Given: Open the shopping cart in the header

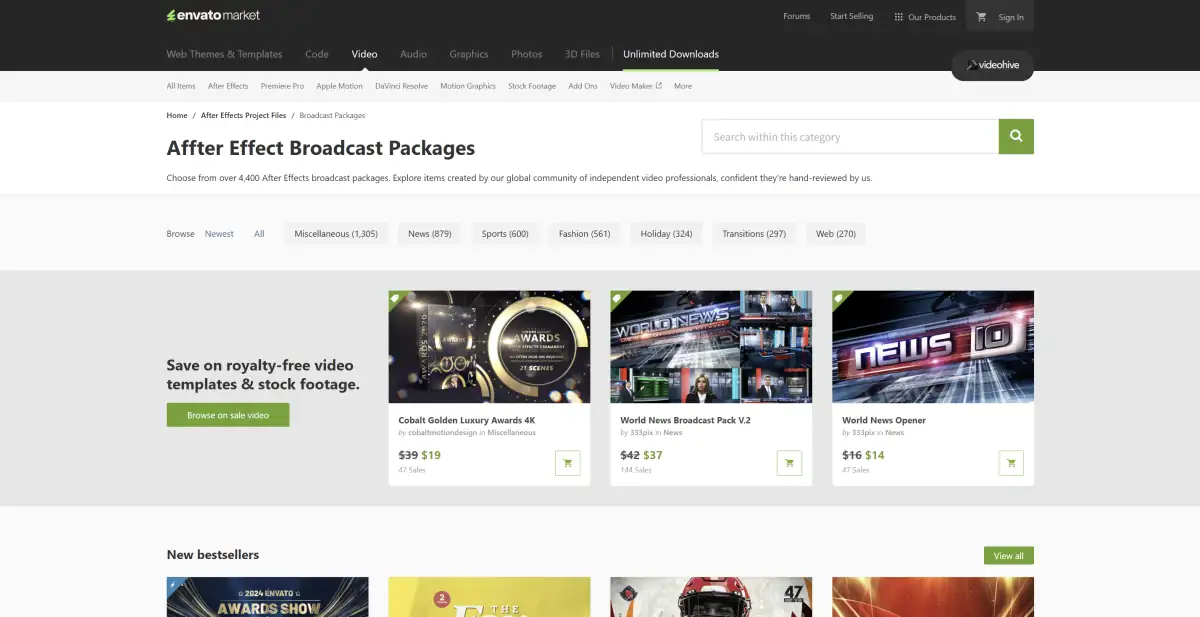Looking at the screenshot, I should [981, 17].
